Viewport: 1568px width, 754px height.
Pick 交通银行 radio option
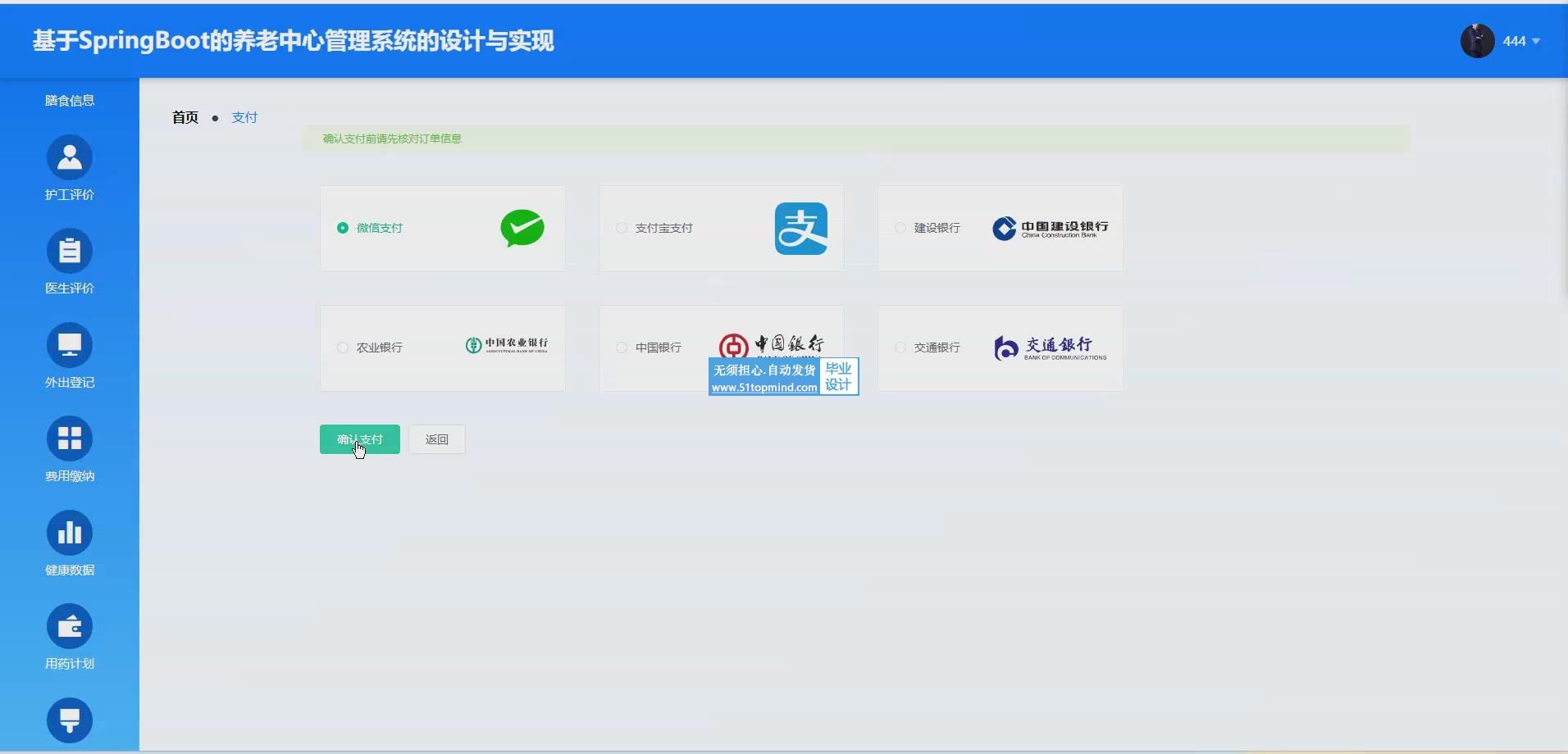900,347
